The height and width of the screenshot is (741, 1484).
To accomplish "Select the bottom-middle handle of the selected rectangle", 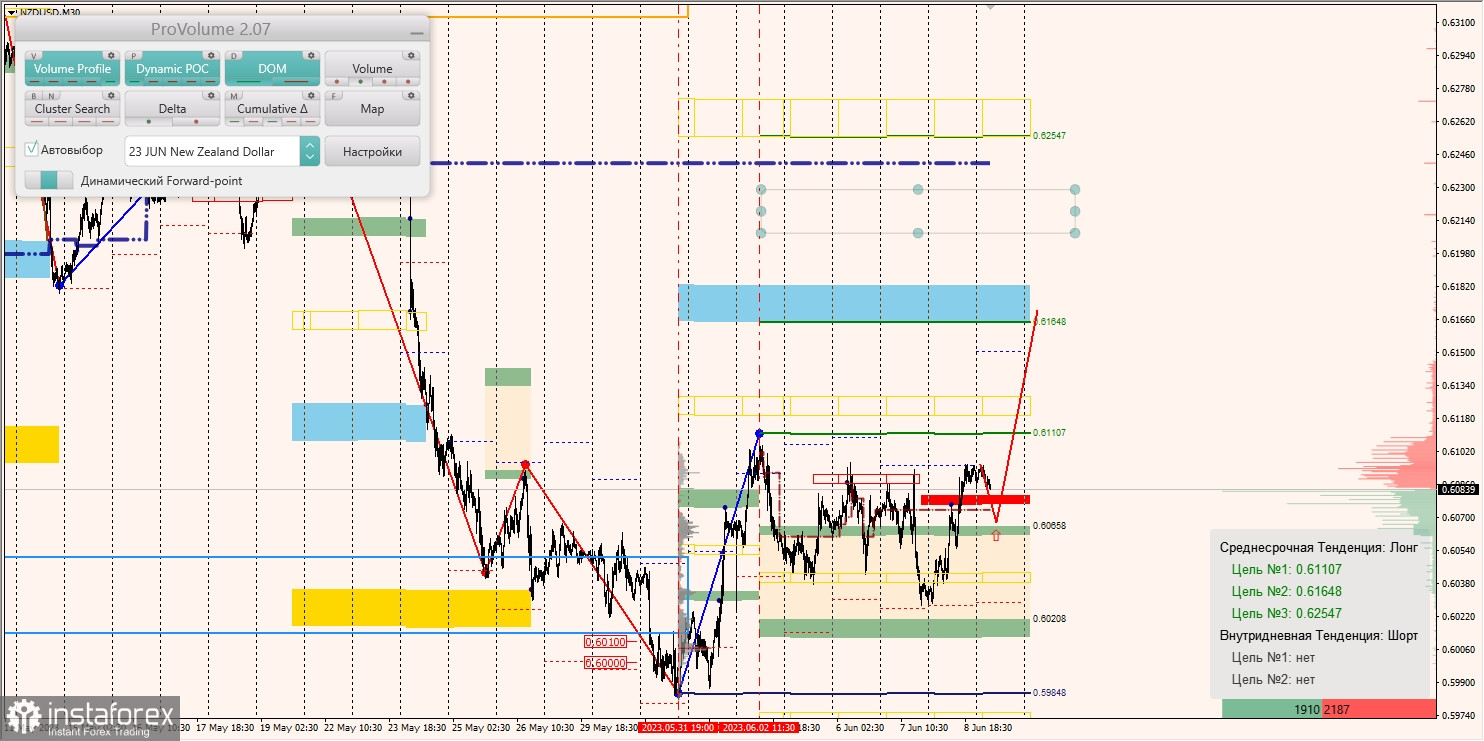I will point(918,233).
